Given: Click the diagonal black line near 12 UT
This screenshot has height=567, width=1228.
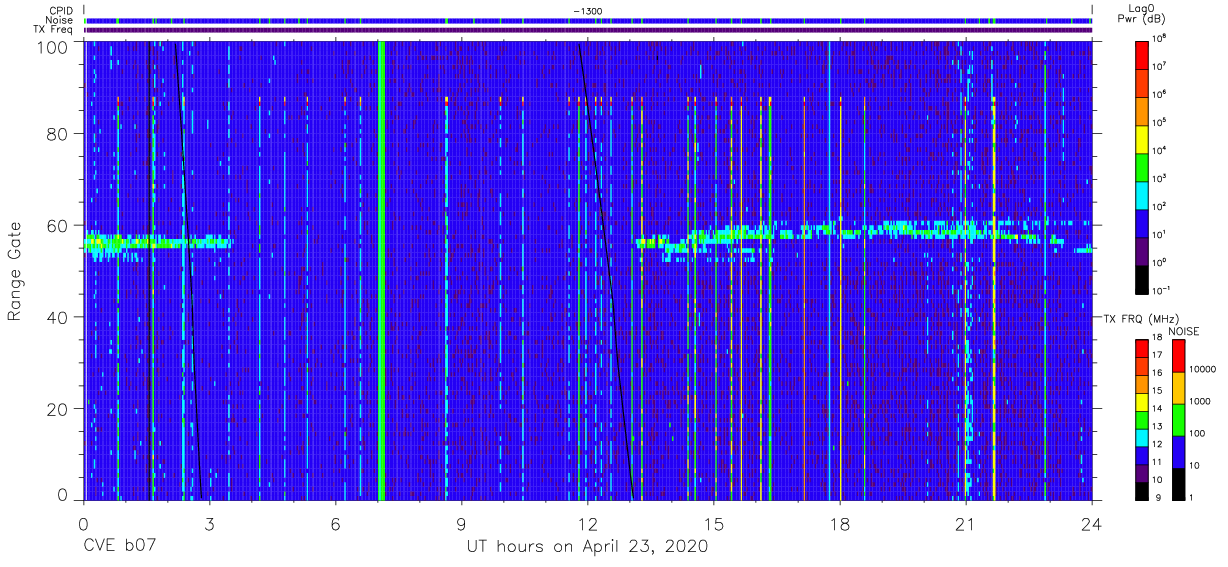Looking at the screenshot, I should 606,270.
